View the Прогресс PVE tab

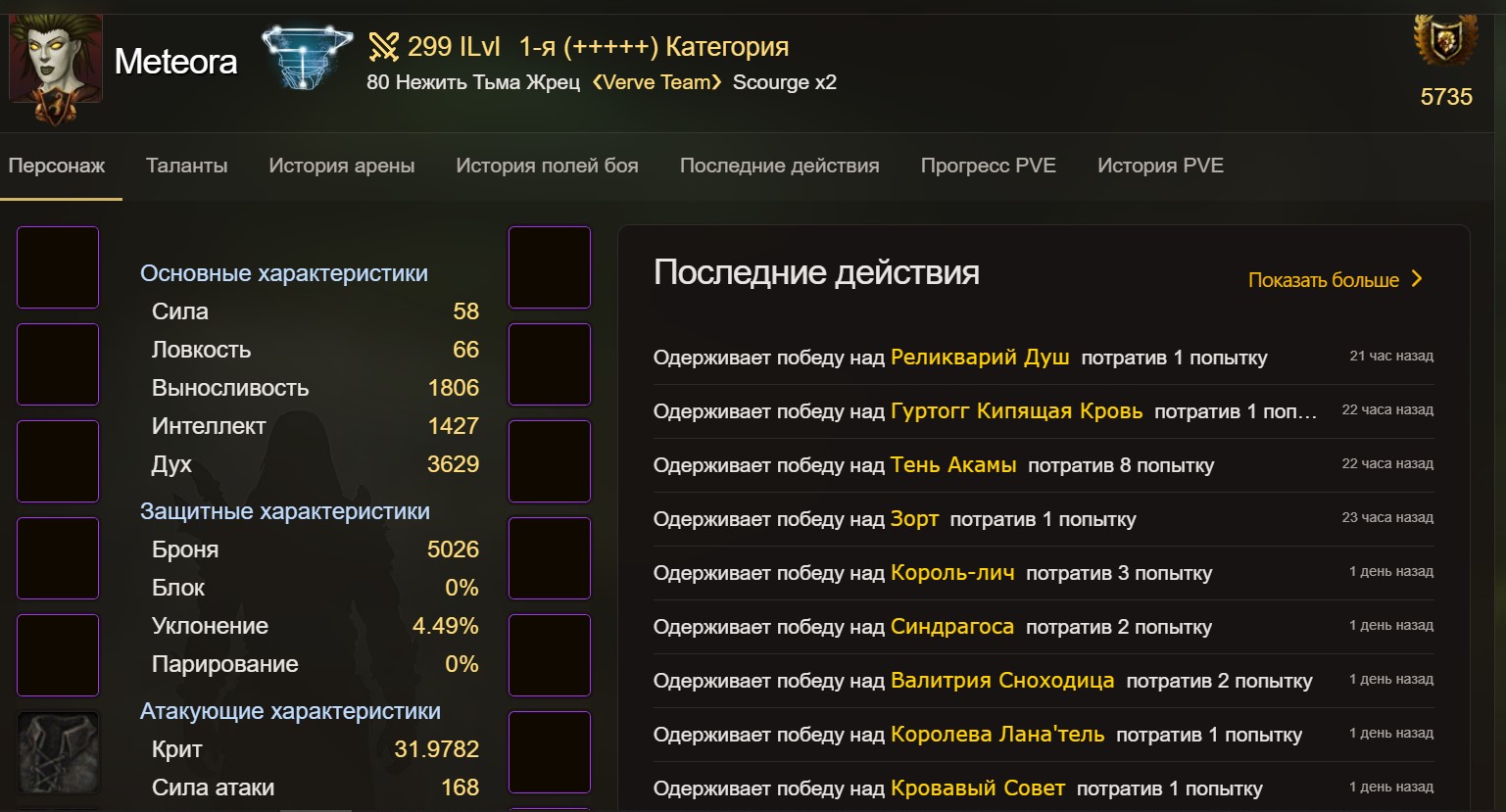(987, 166)
